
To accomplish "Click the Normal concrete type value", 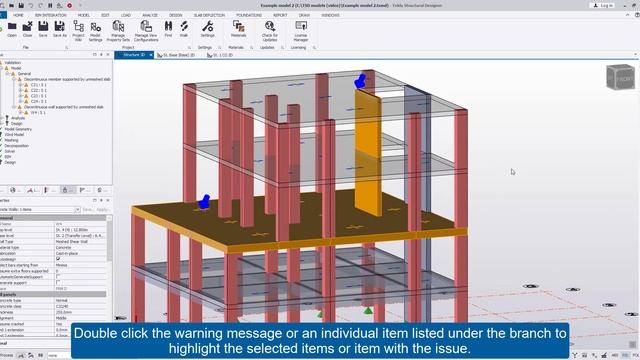I will click(62, 300).
